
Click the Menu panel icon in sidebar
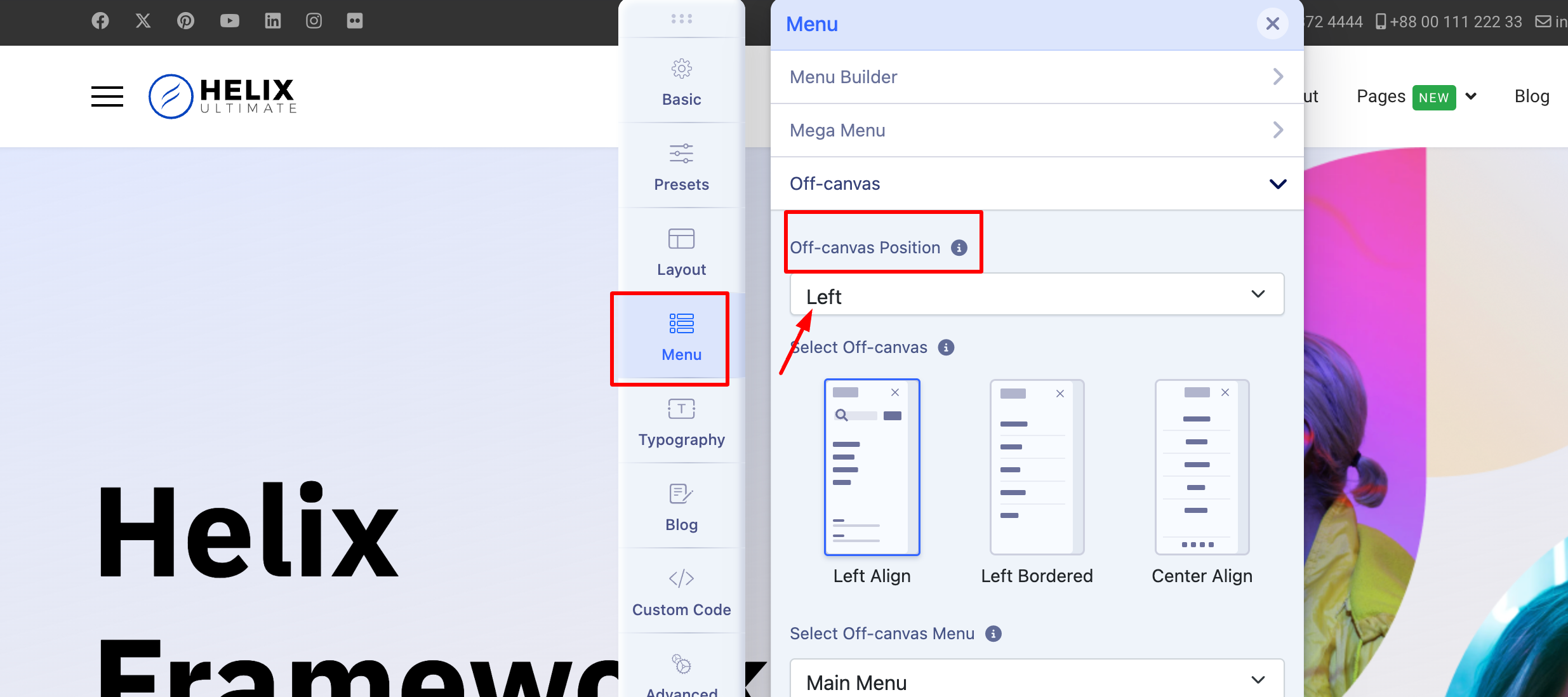(682, 335)
